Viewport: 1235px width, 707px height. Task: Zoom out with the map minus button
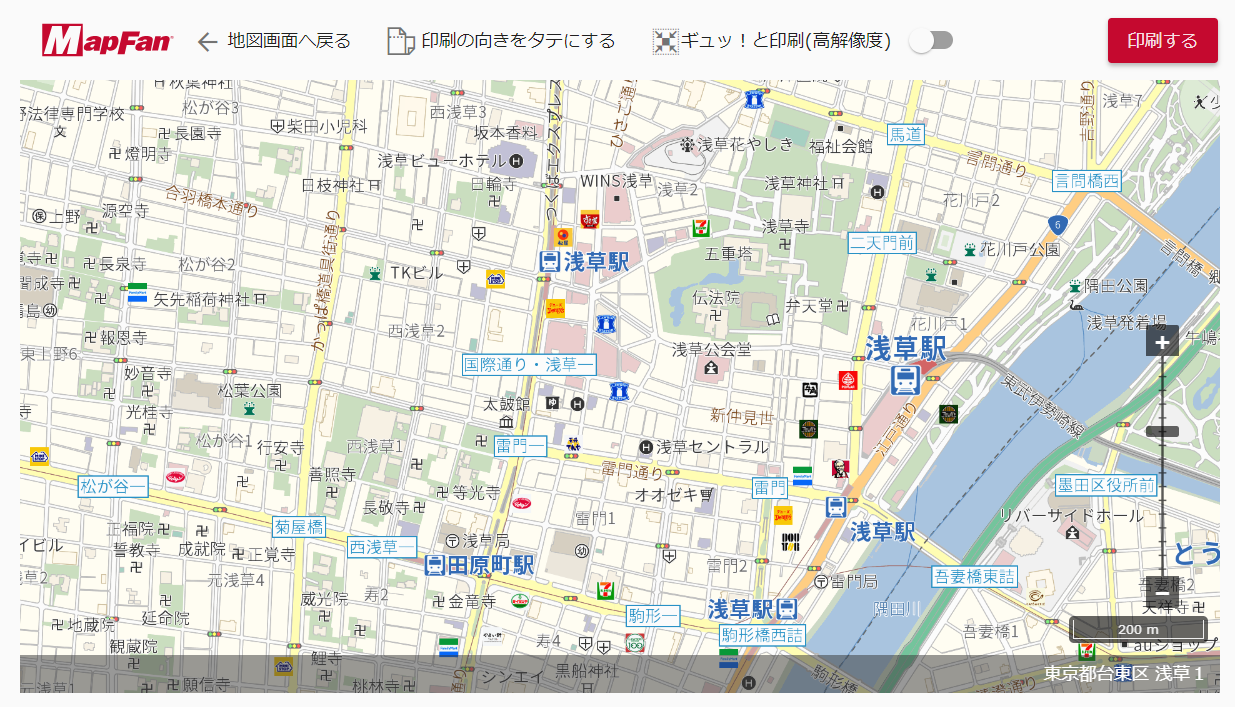(1162, 592)
